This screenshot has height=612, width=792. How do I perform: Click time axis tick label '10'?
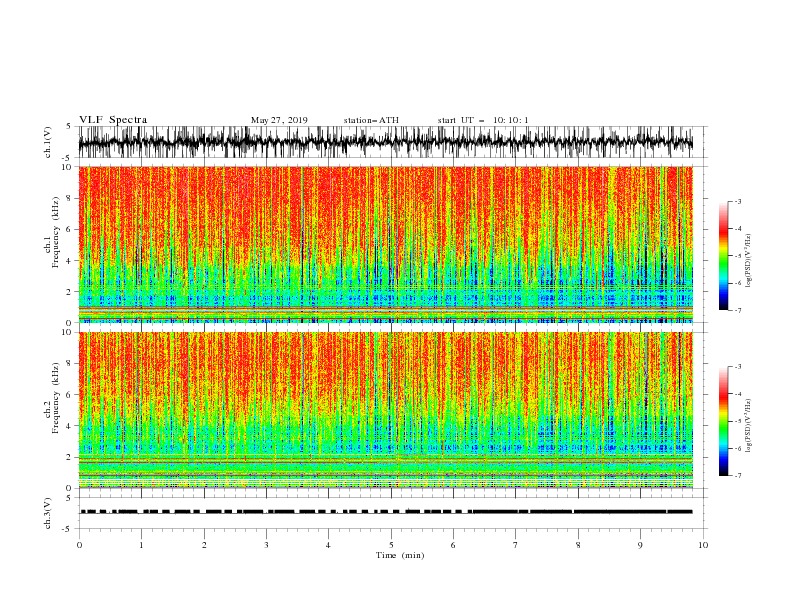click(x=703, y=545)
